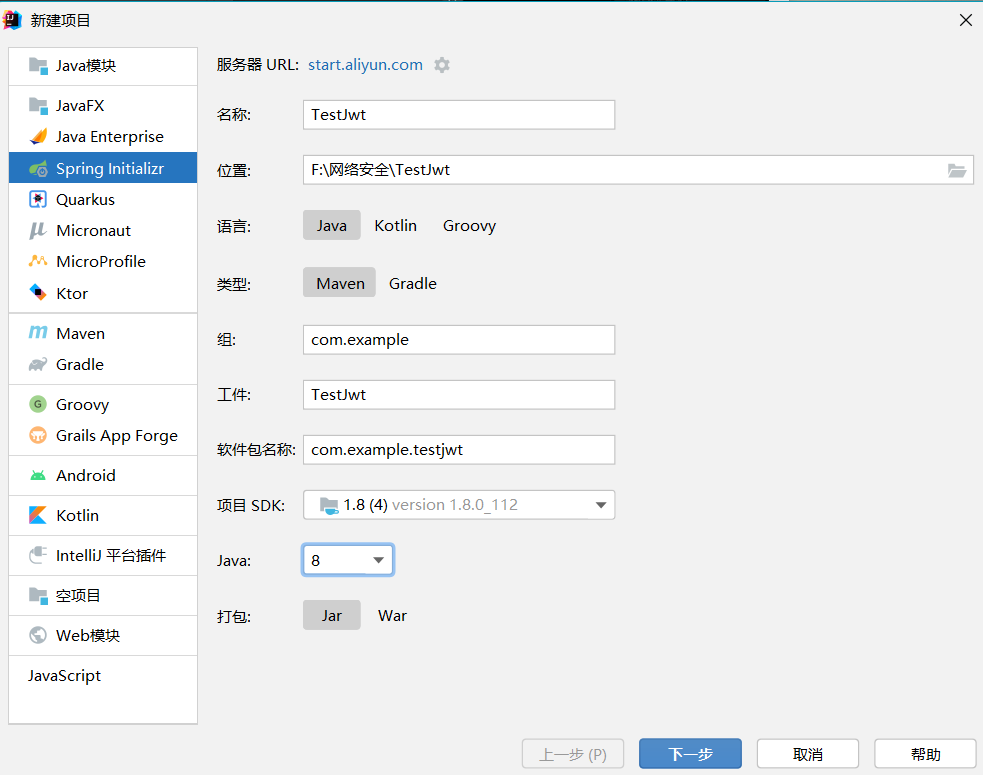The image size is (983, 775).
Task: Follow the start.aliyun.com server link
Action: (365, 64)
